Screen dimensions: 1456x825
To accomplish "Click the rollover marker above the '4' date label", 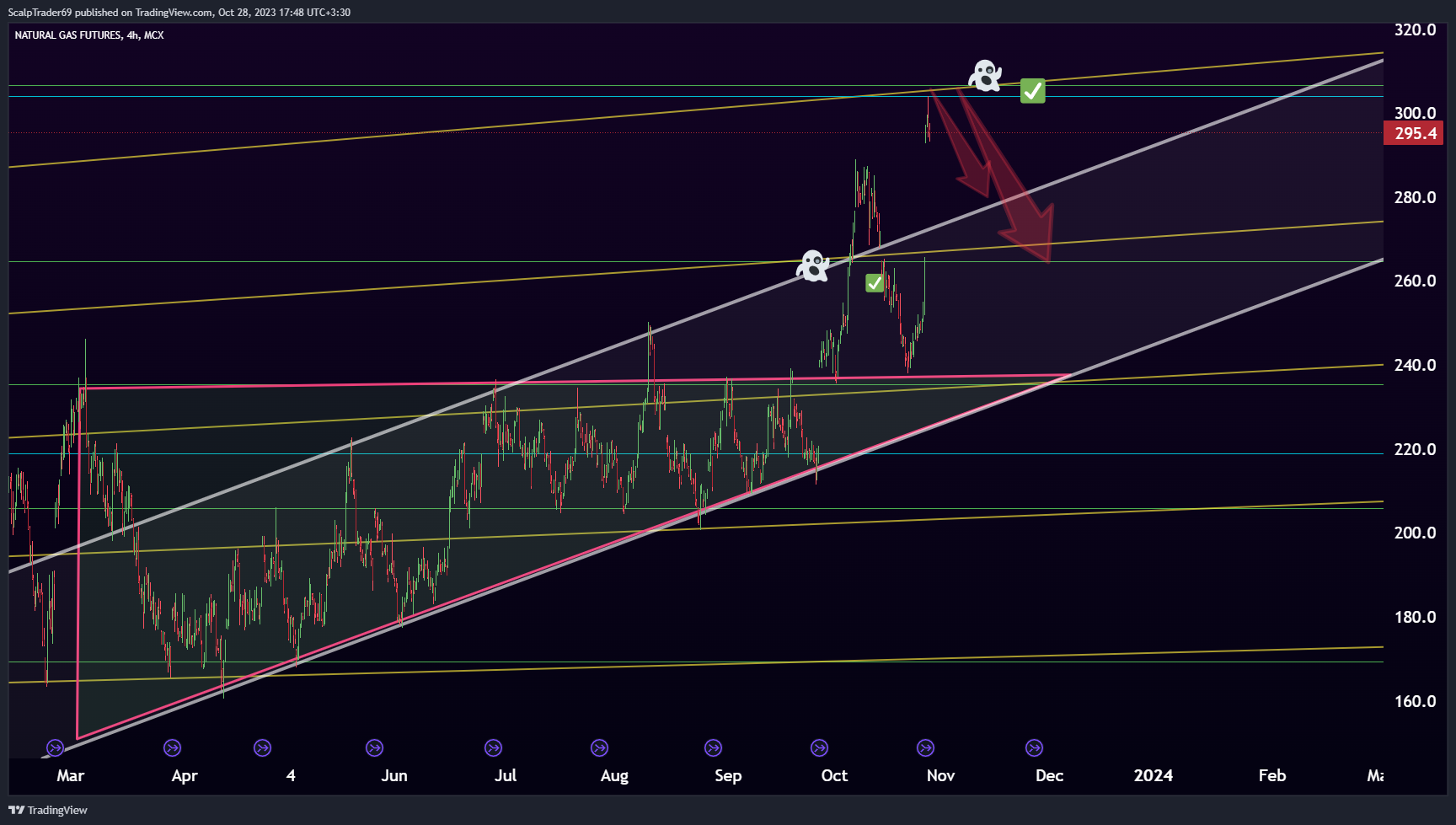I will click(x=262, y=747).
